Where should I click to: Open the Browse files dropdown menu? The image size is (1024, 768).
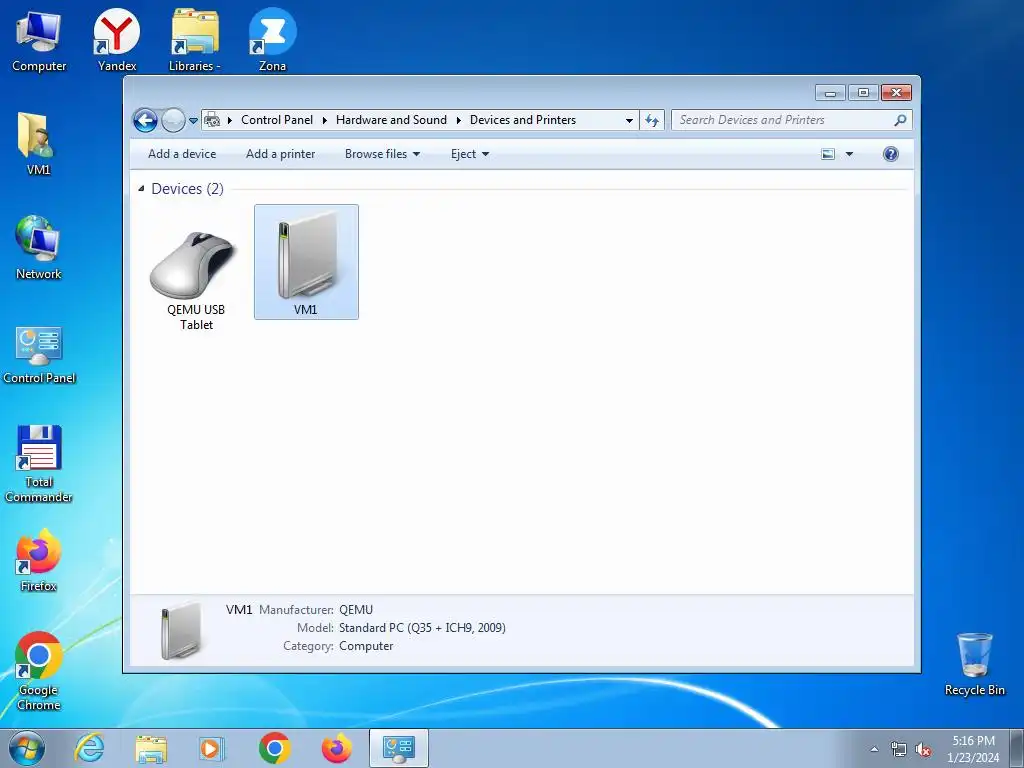click(382, 154)
